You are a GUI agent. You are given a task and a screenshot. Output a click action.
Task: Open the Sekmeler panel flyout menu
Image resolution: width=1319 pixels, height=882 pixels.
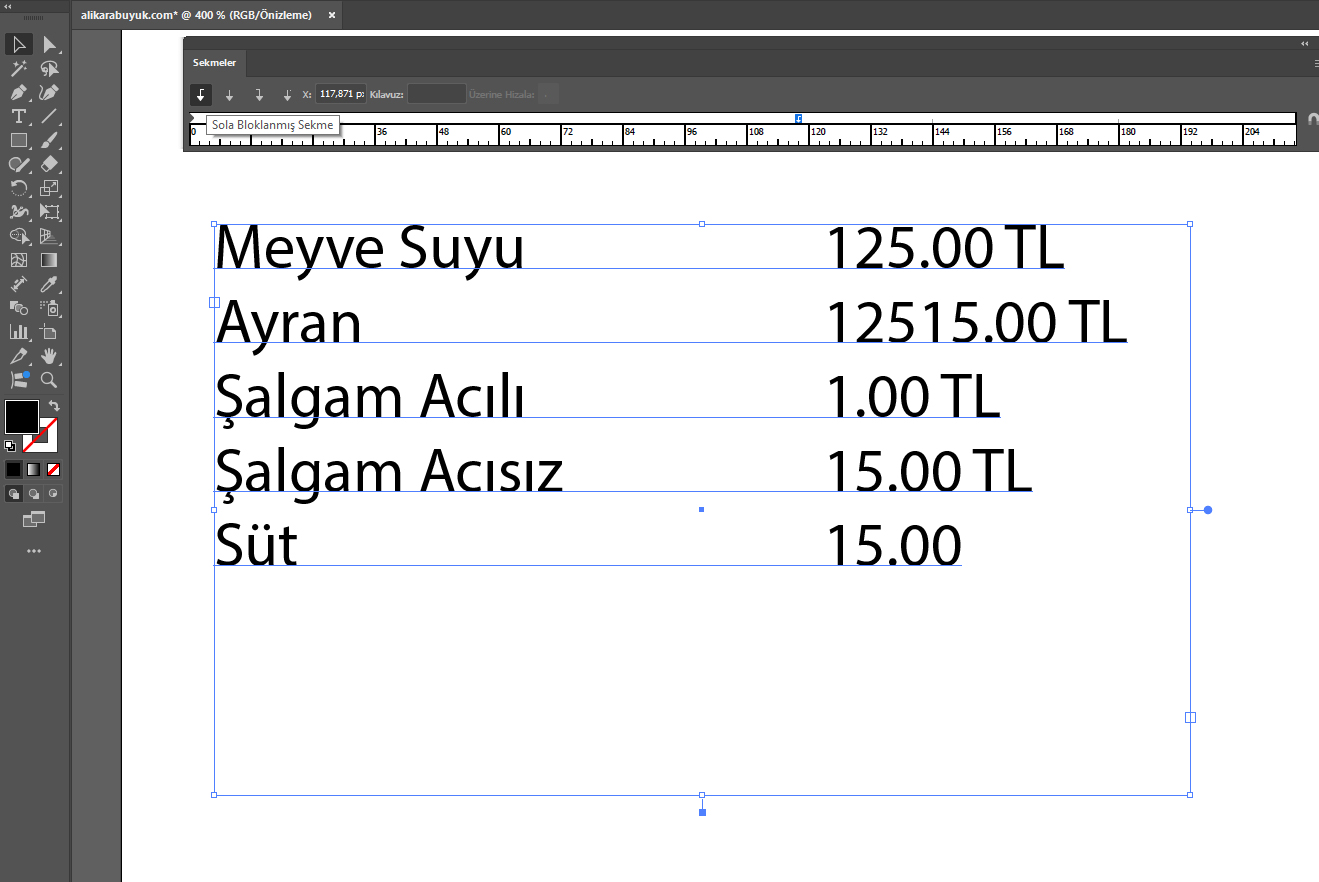(x=1315, y=63)
